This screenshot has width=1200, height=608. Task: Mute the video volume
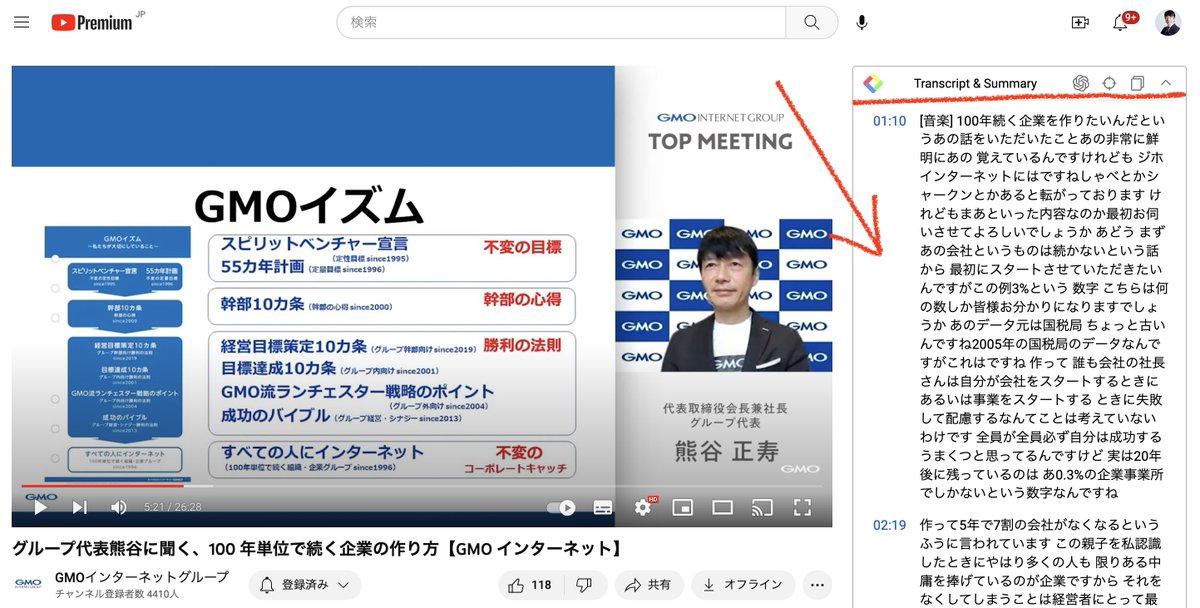(x=118, y=507)
